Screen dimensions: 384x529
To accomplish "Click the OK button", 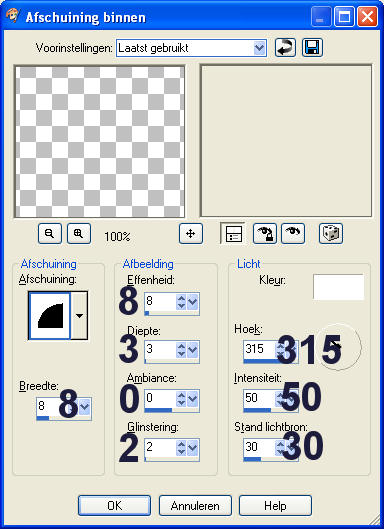I will pyautogui.click(x=114, y=505).
